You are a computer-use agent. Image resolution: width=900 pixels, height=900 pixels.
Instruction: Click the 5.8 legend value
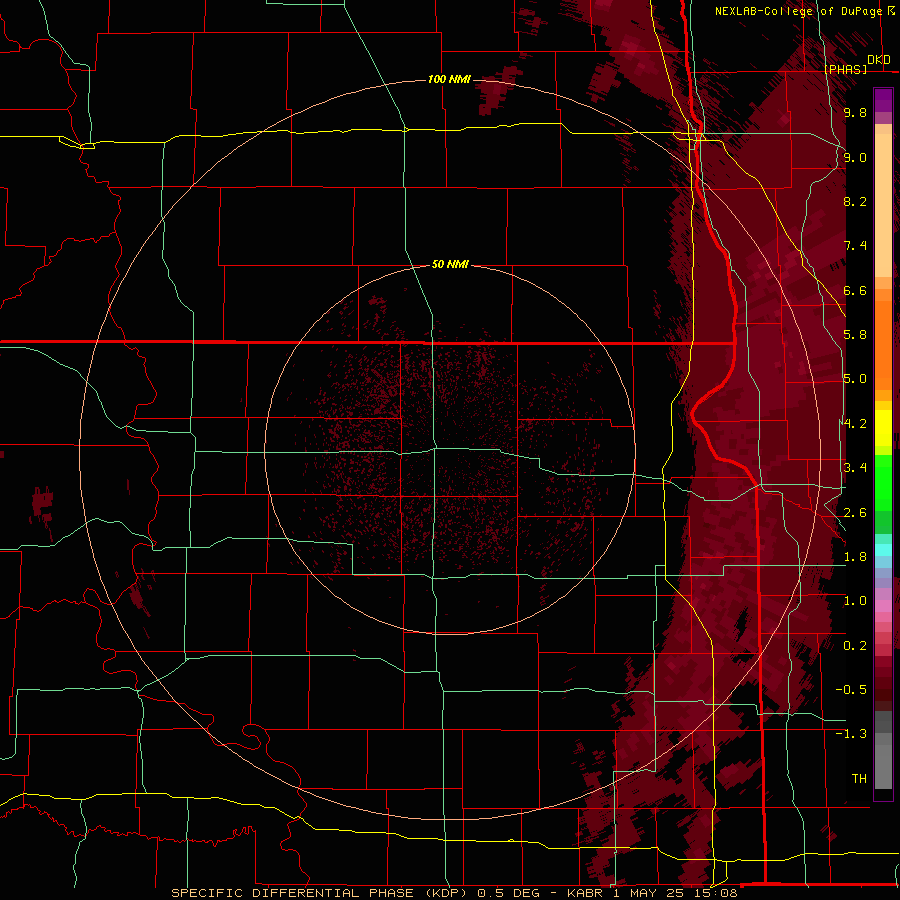pos(855,335)
